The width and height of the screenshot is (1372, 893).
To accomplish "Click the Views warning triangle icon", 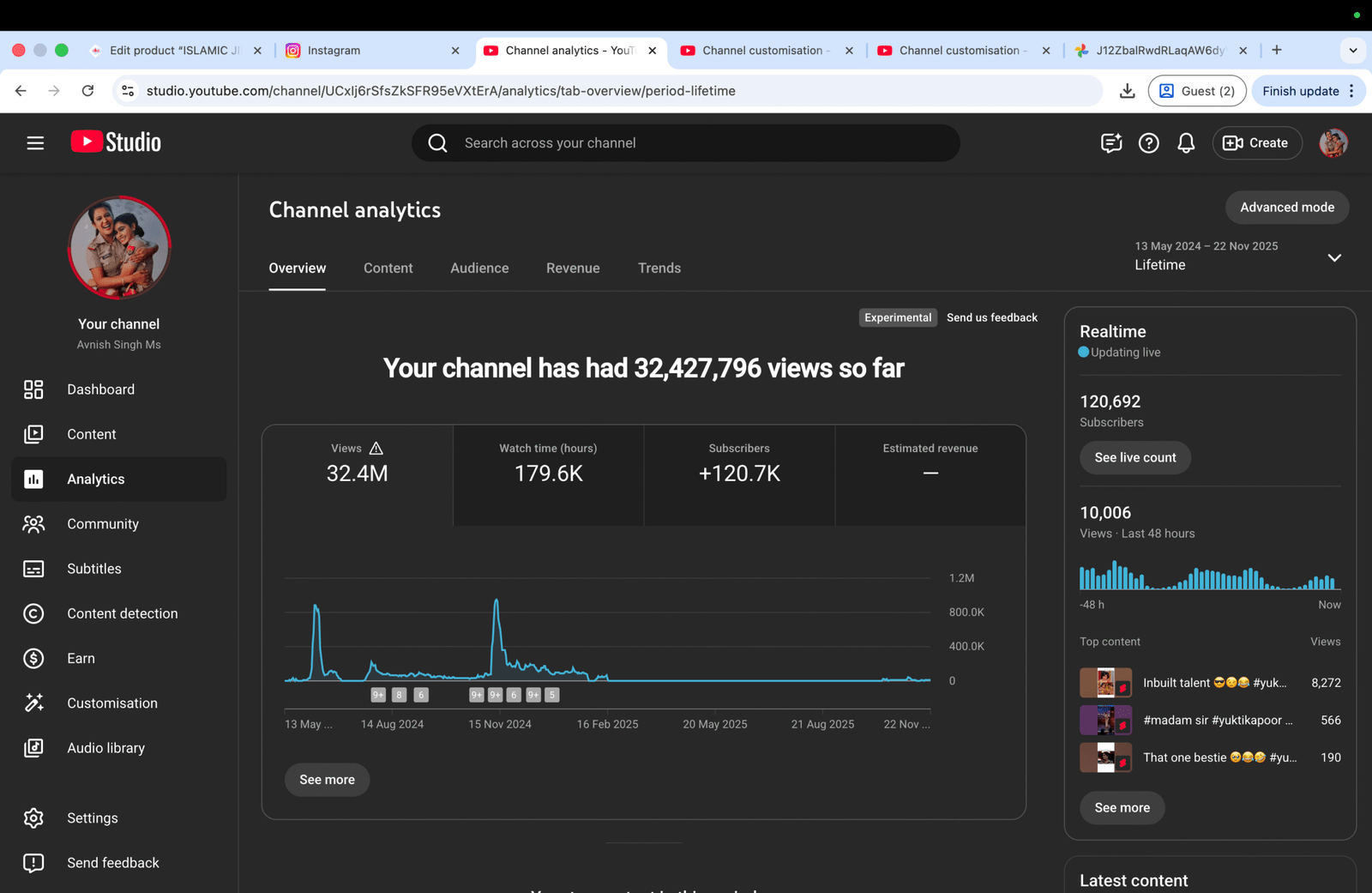I will click(376, 449).
